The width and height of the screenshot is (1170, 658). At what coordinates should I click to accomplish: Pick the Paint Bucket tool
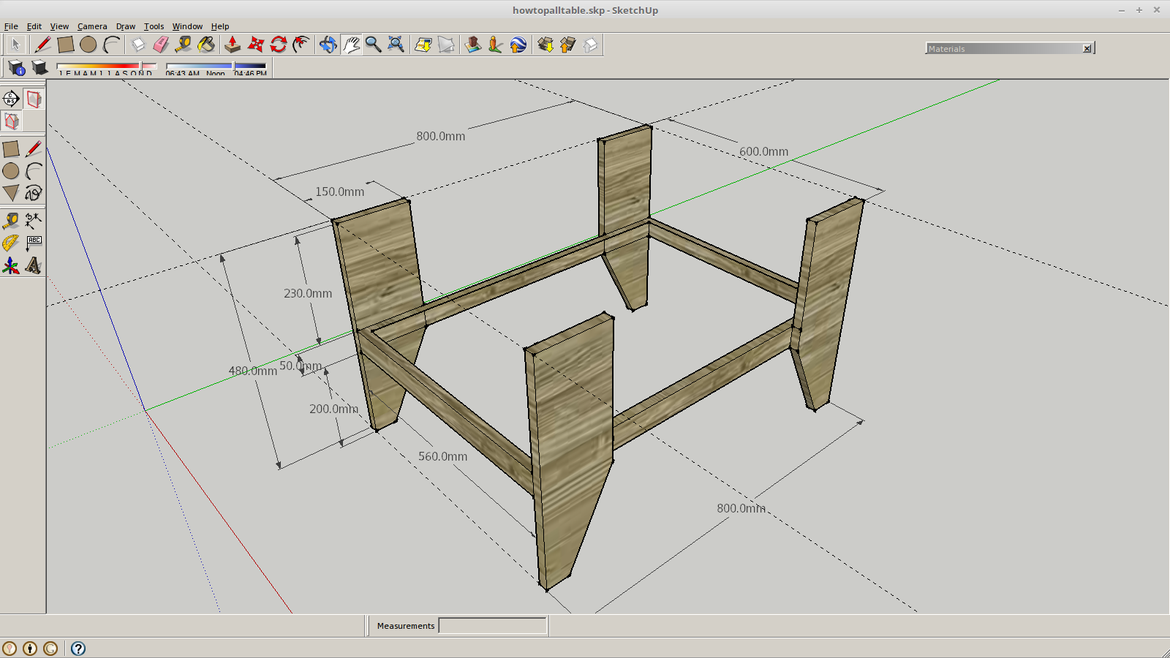(x=208, y=44)
